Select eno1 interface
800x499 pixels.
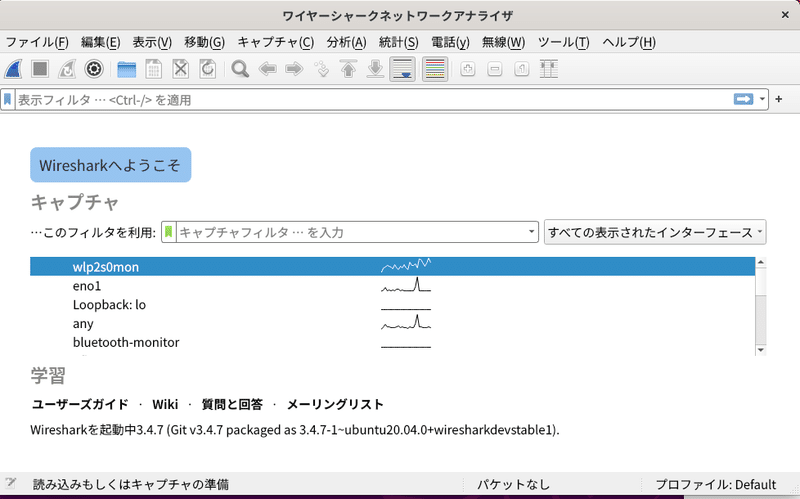[x=392, y=286]
